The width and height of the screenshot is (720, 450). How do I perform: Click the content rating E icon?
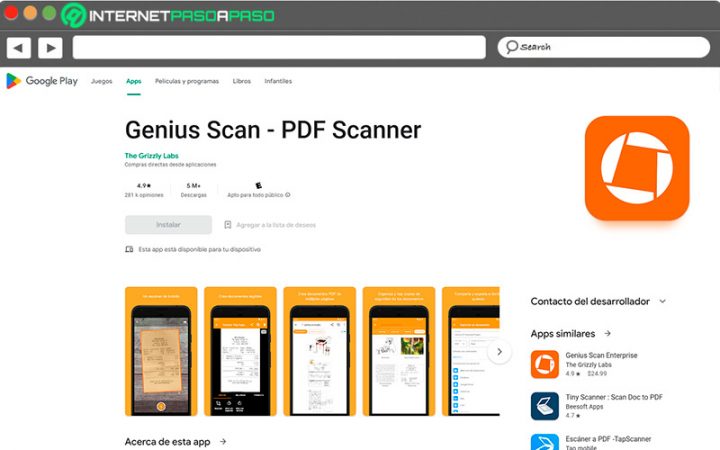point(259,186)
